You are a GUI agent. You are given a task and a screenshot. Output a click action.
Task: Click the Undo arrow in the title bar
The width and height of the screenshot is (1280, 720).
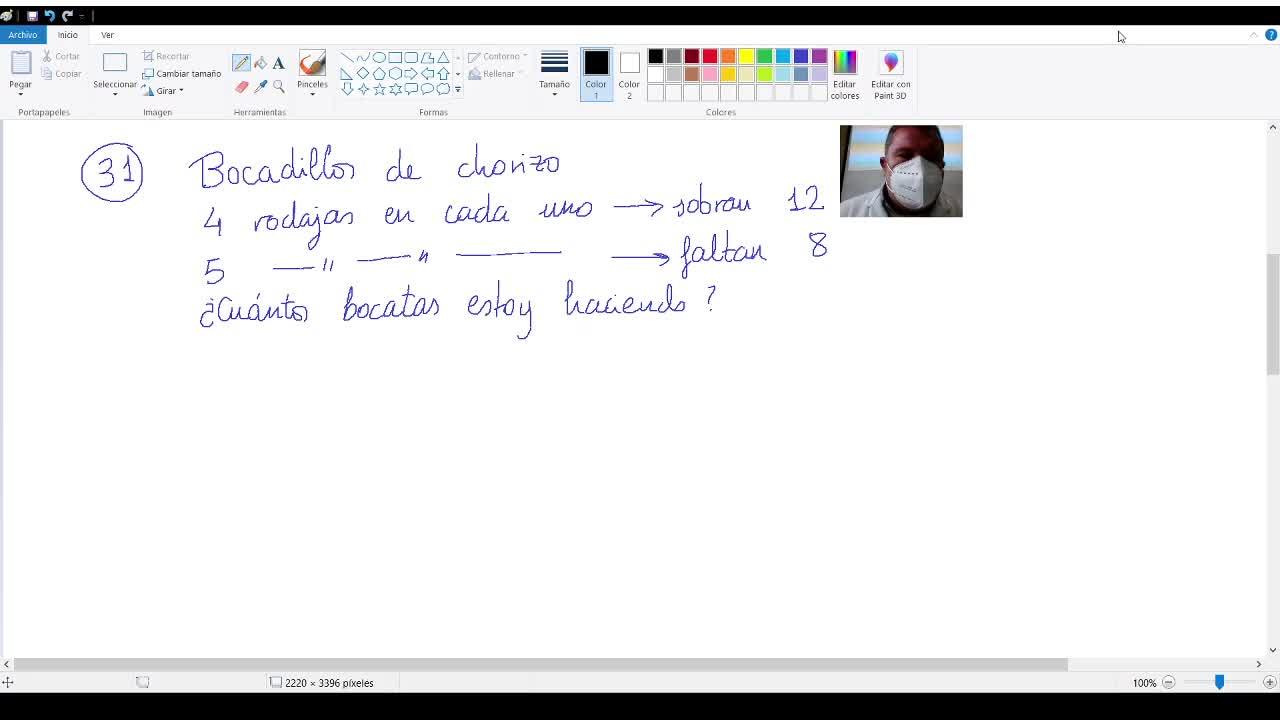tap(49, 16)
